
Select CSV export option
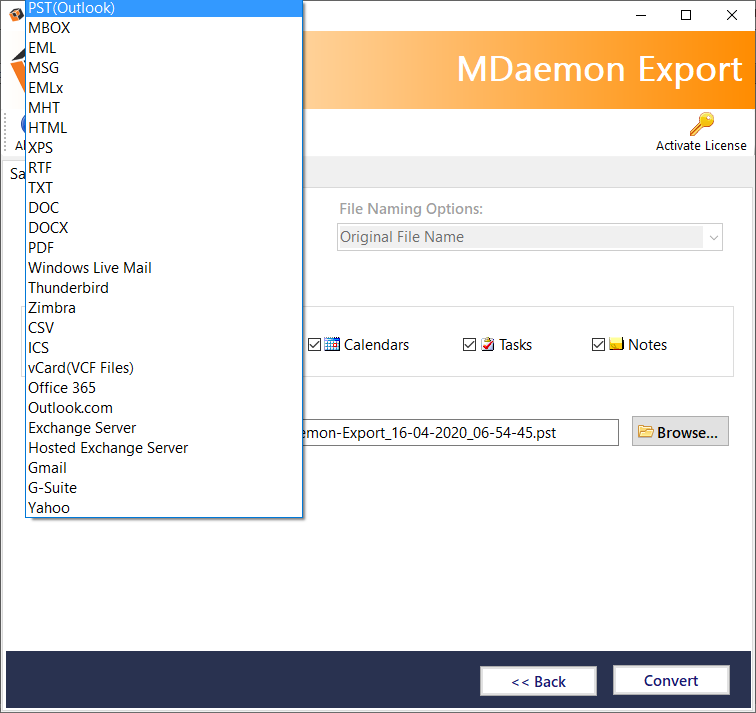(164, 328)
